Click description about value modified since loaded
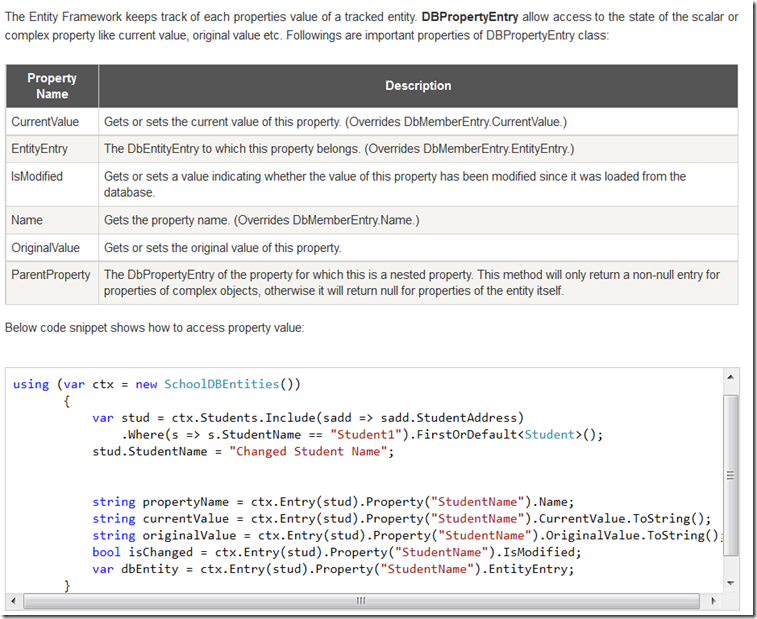 pyautogui.click(x=394, y=184)
